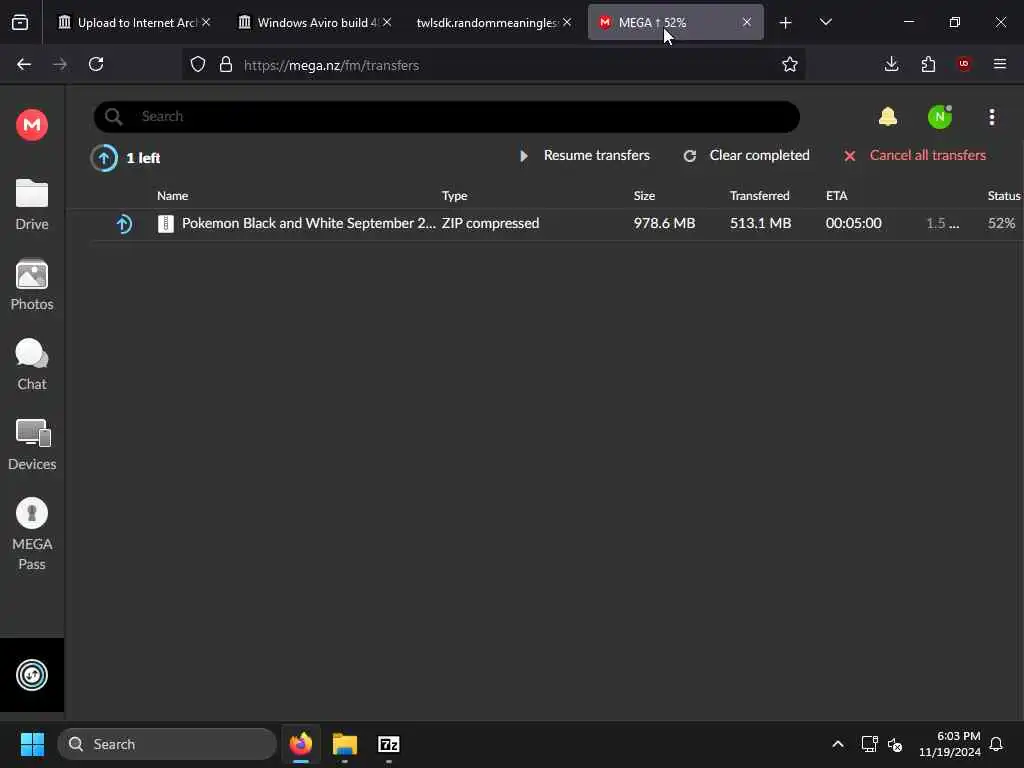Expand the list all tabs dropdown
This screenshot has height=768, width=1024.
(825, 23)
